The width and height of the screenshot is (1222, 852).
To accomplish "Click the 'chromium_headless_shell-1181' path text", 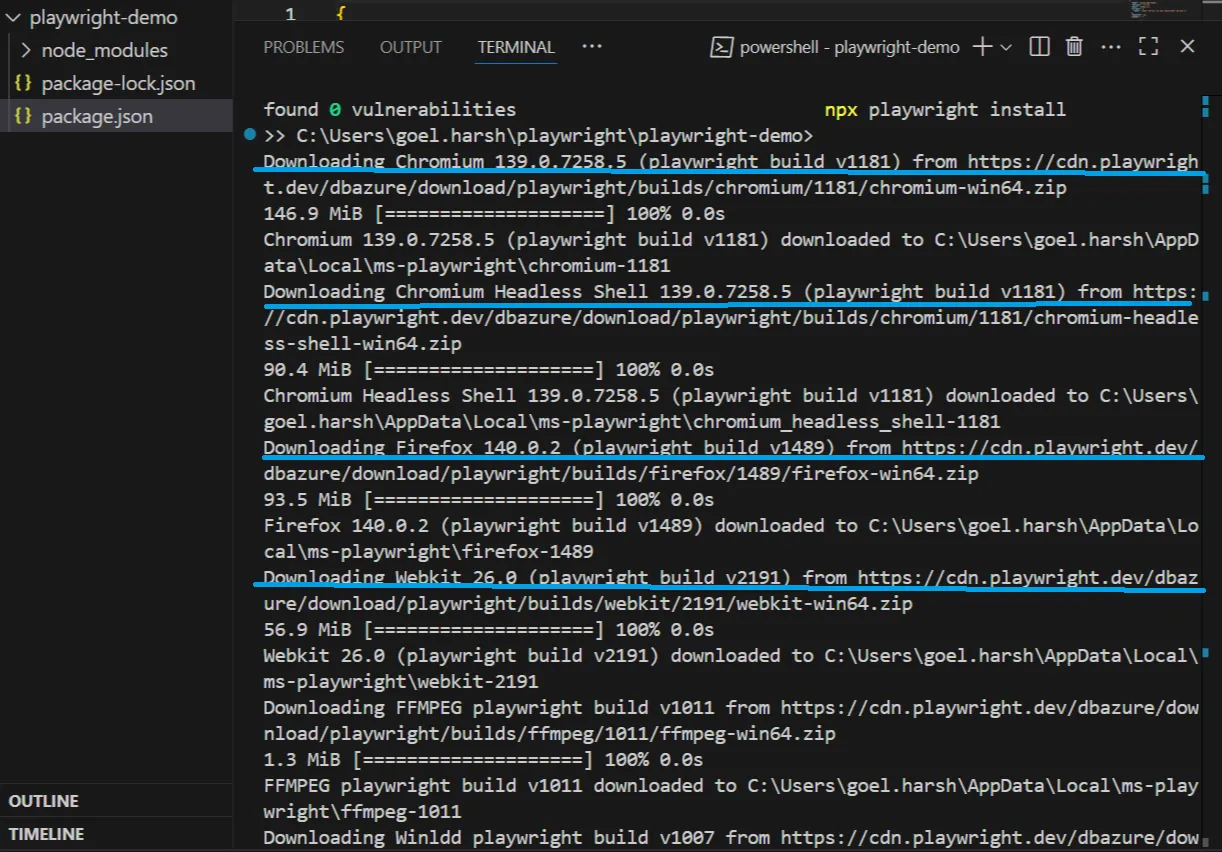I will 846,422.
